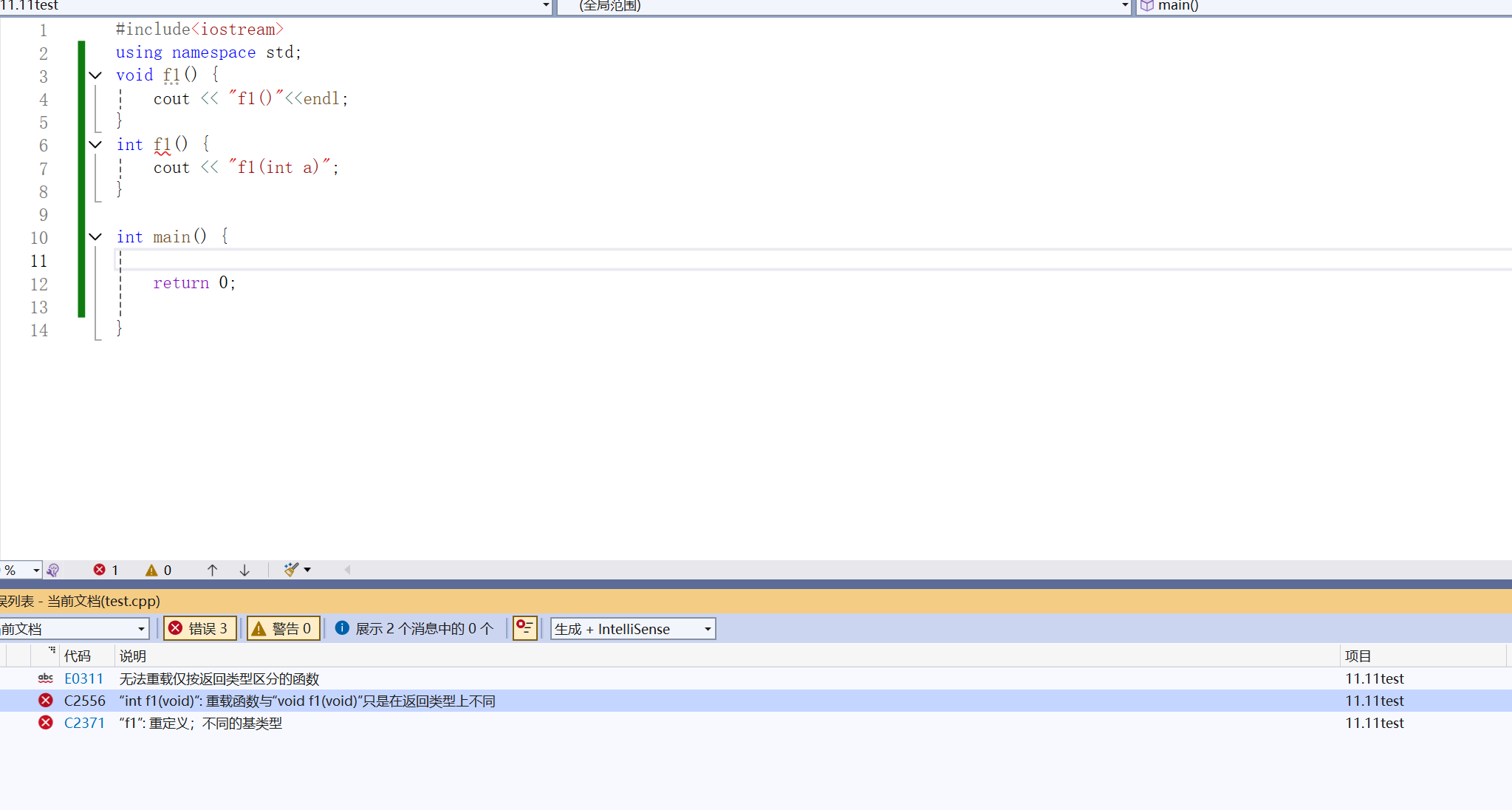Viewport: 1512px width, 810px height.
Task: Go to the next issue with the down arrow
Action: pos(244,570)
